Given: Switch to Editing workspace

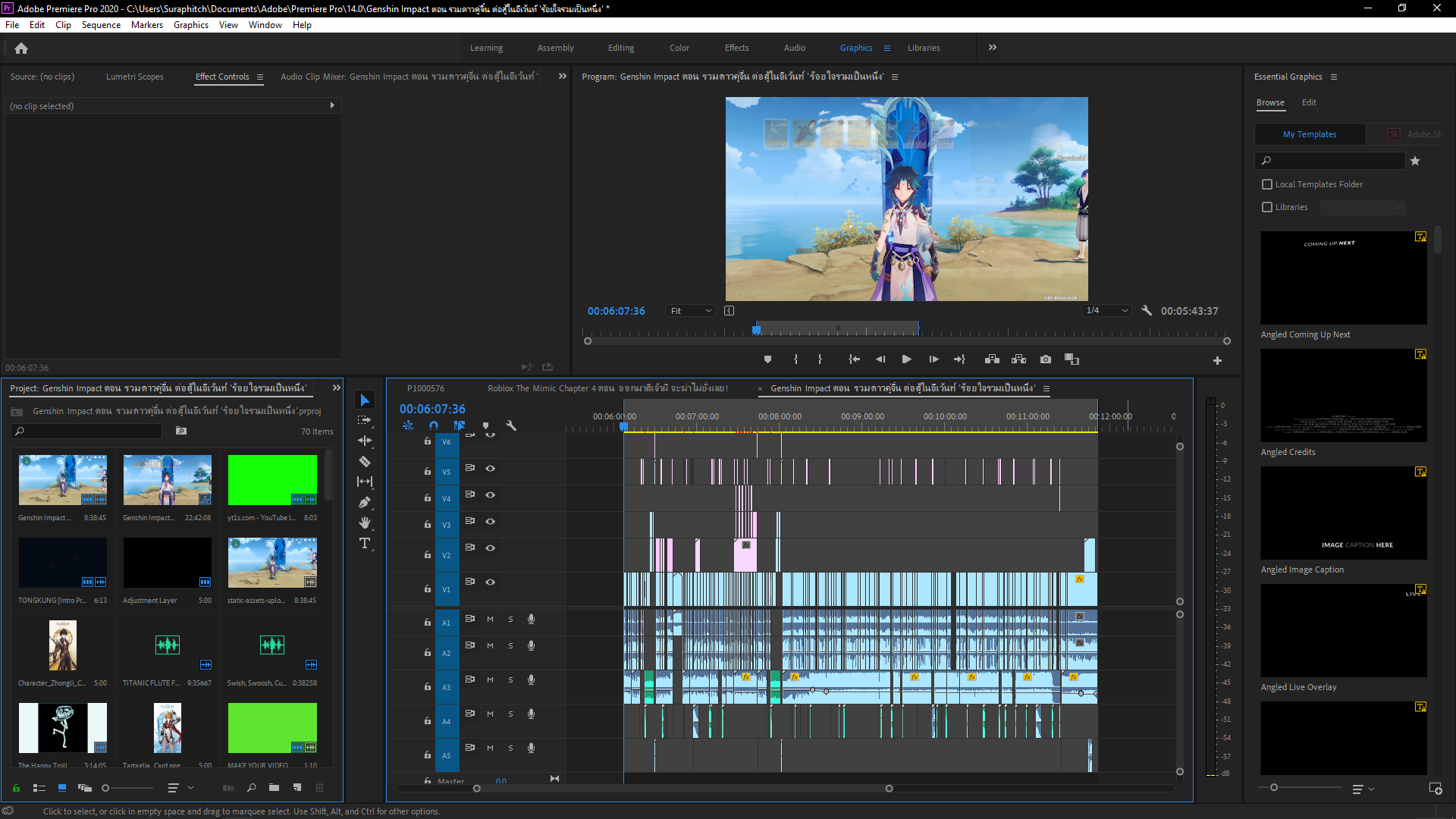Looking at the screenshot, I should tap(620, 48).
